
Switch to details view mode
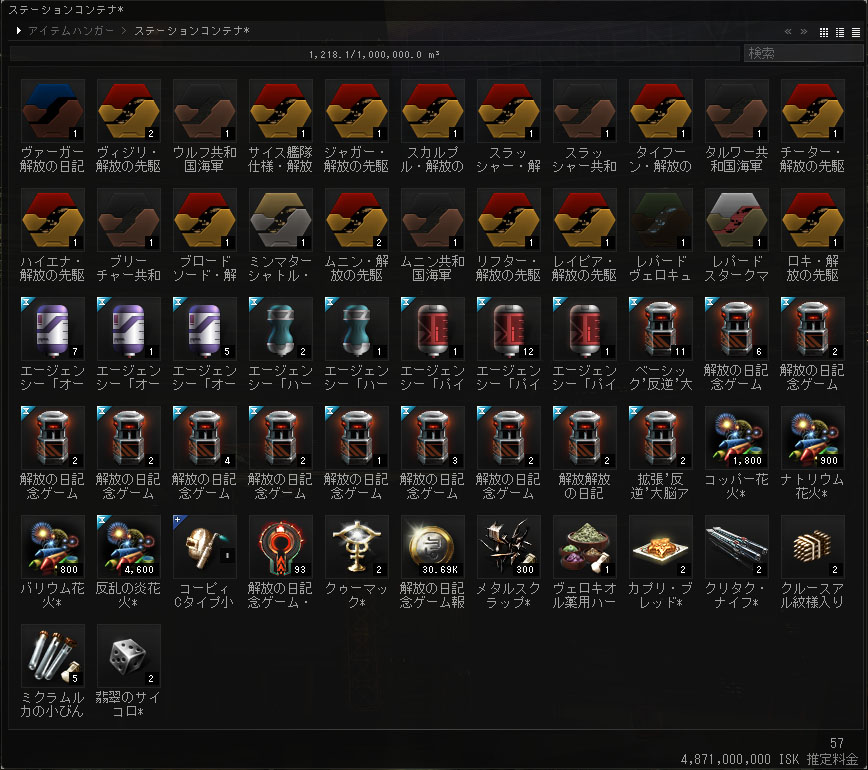pos(840,32)
